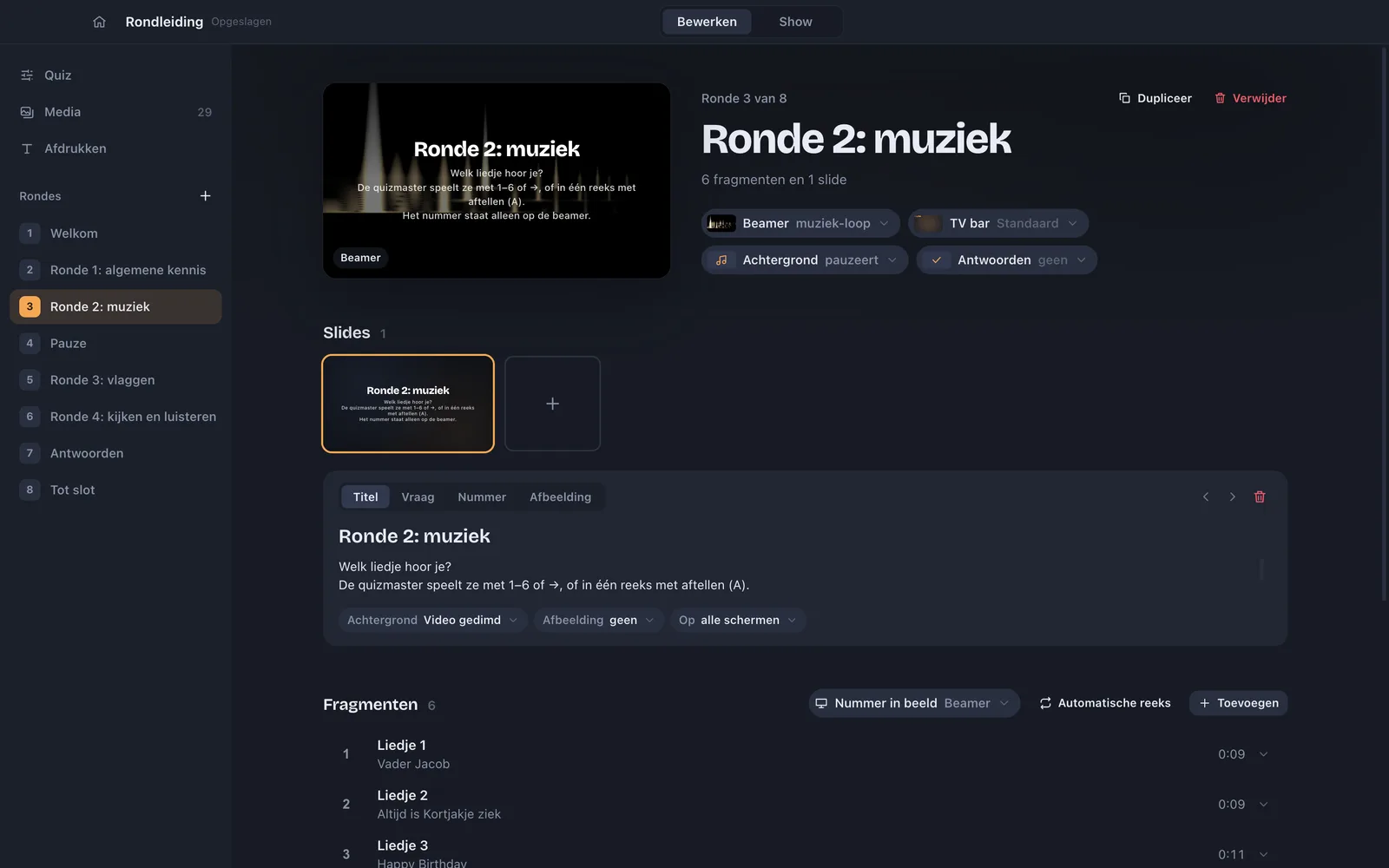Select Tot slot round
1389x868 pixels.
(x=115, y=490)
